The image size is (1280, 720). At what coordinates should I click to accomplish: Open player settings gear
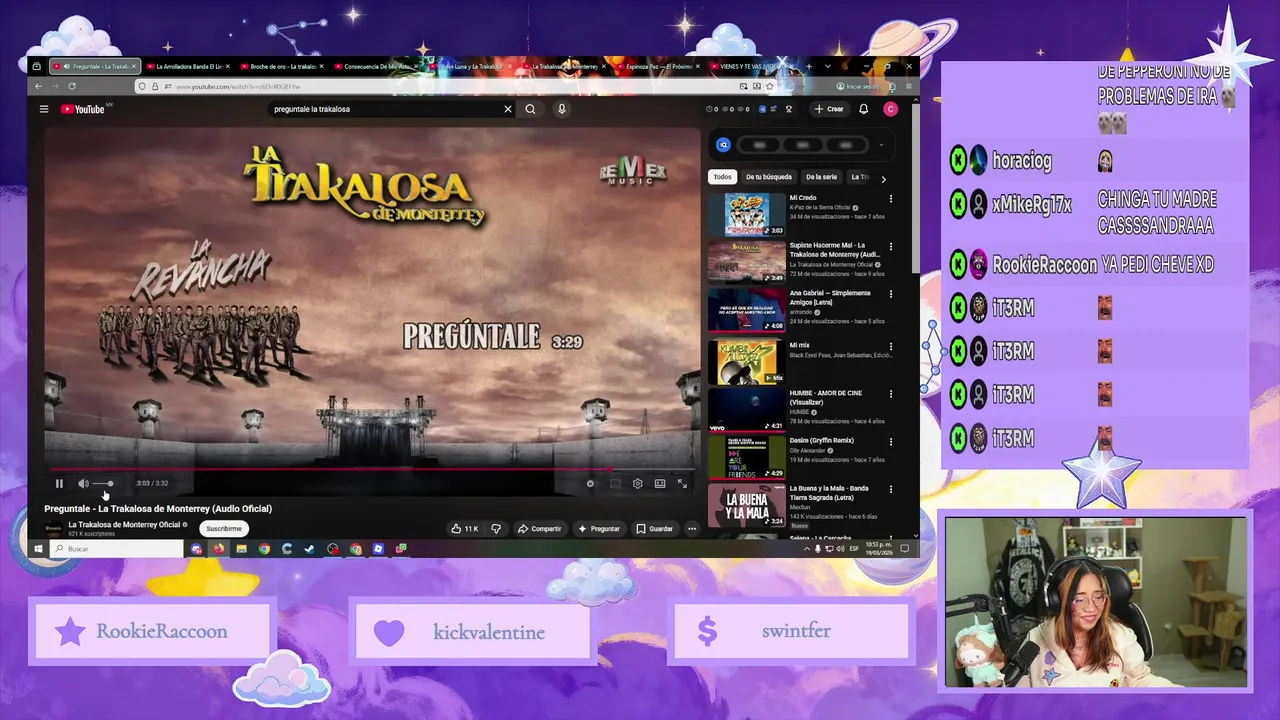pos(638,484)
